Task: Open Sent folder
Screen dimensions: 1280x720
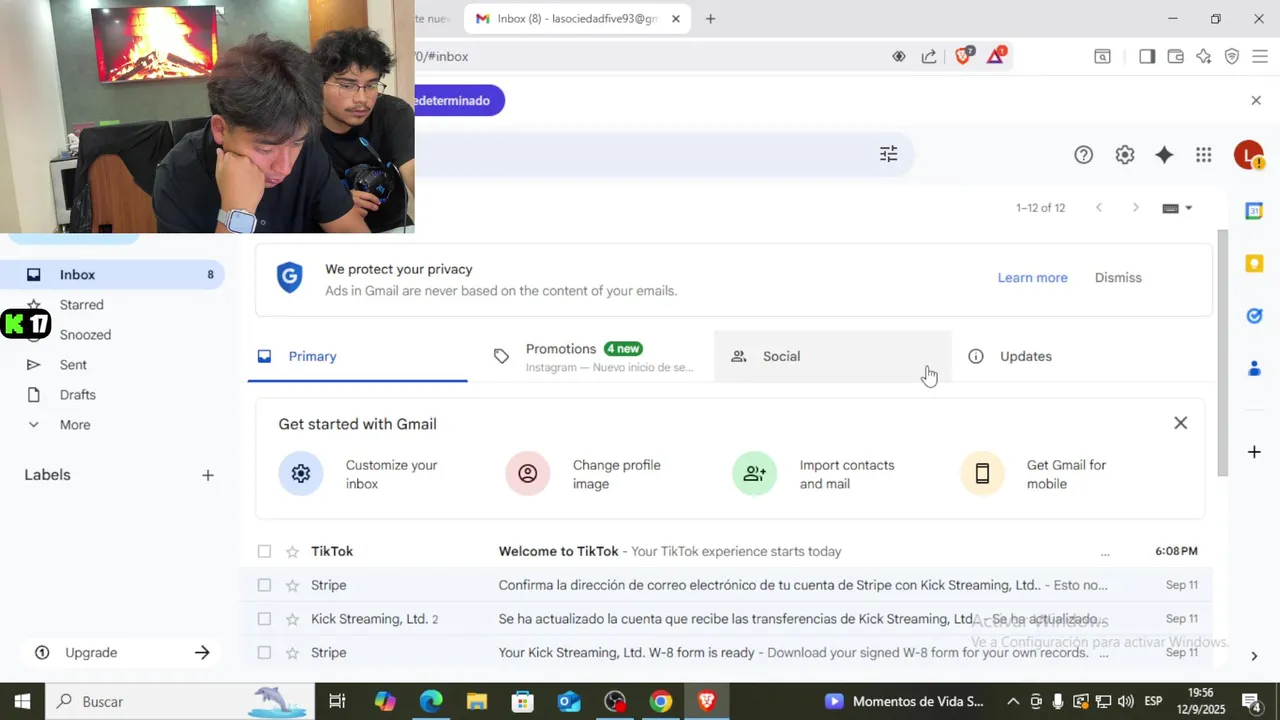Action: pos(73,365)
